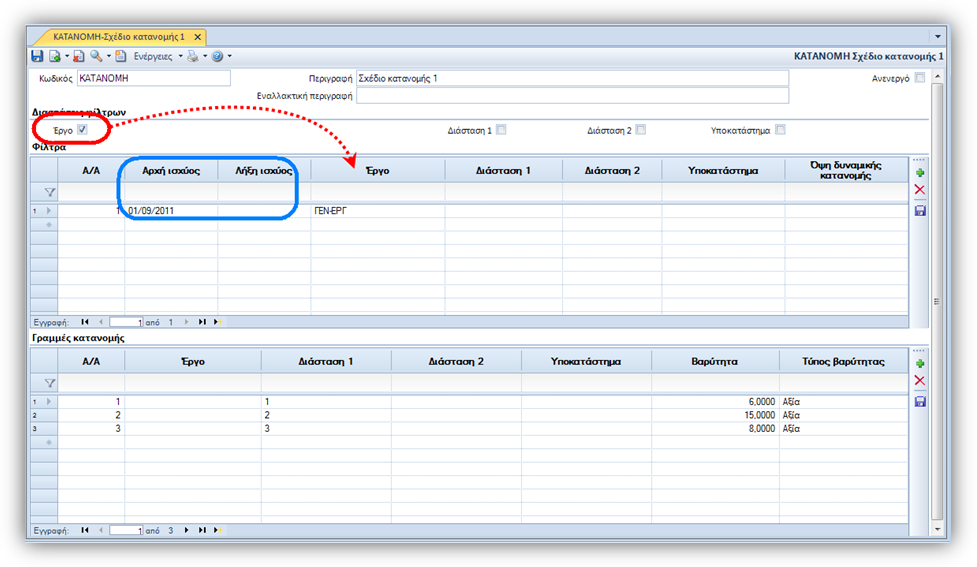Add a row with Γραμμές κατανομής plus
This screenshot has width=977, height=567.
point(920,363)
